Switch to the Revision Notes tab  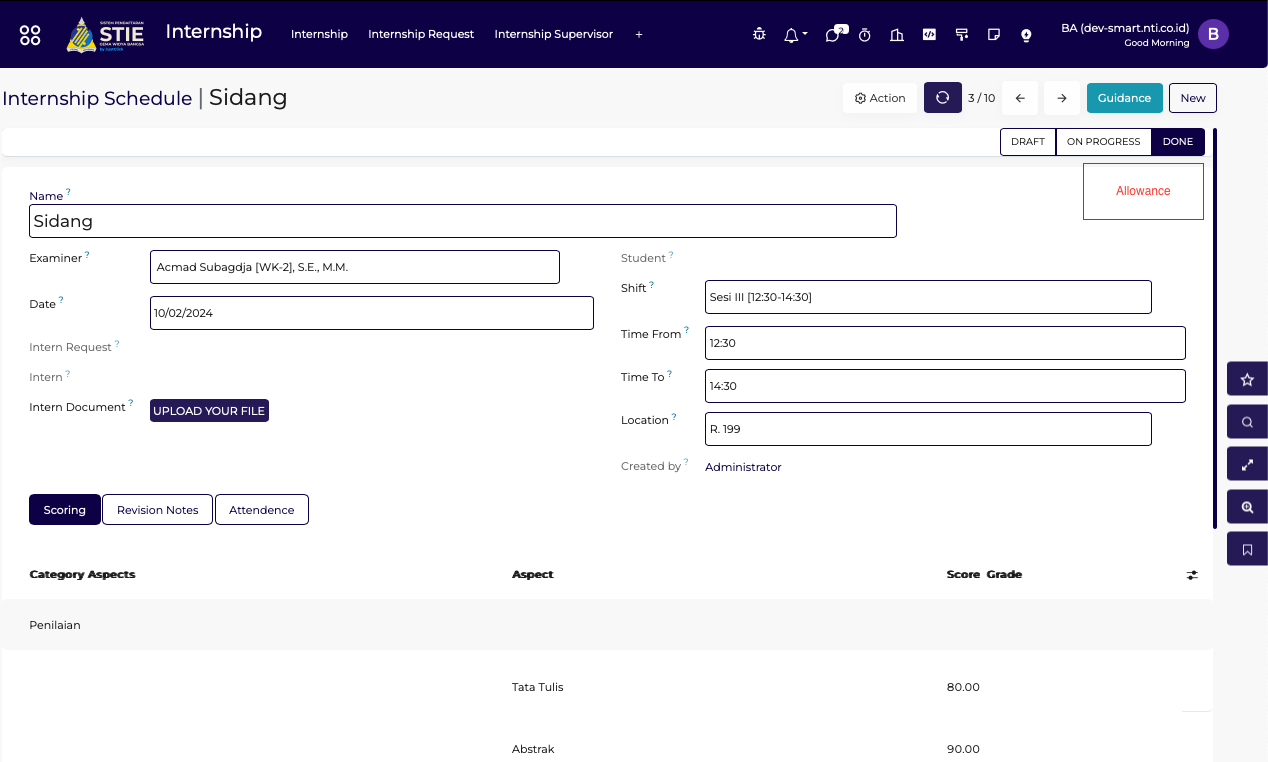point(157,510)
